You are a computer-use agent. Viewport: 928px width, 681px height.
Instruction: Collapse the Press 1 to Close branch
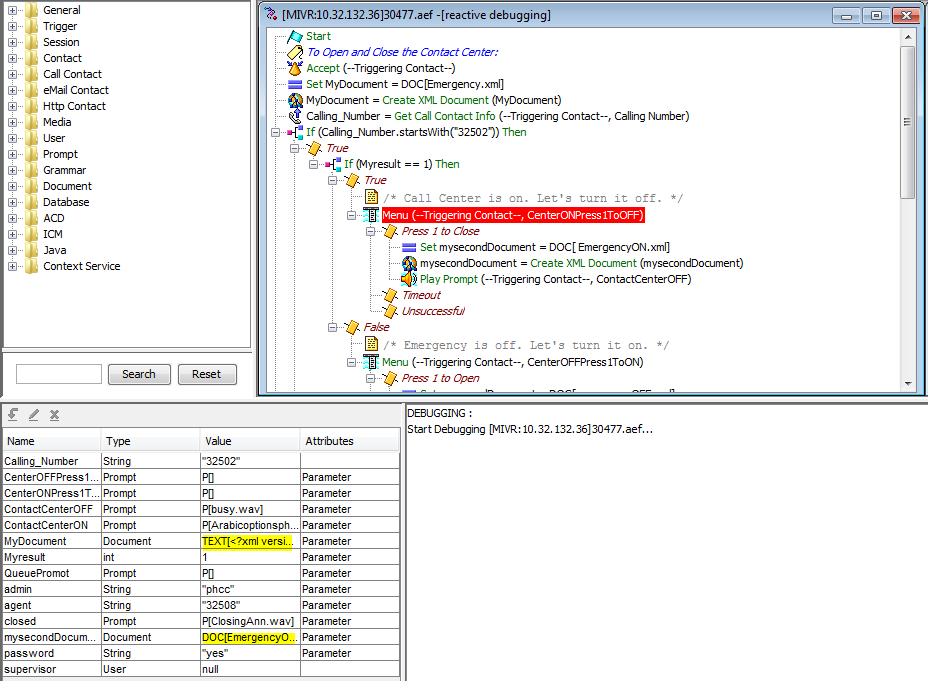[x=370, y=231]
